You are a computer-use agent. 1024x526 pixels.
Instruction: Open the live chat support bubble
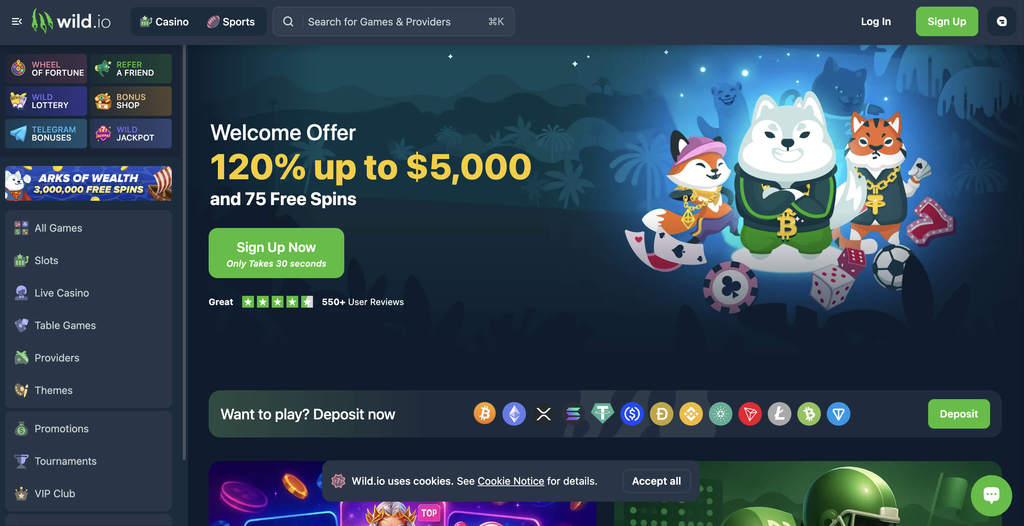991,495
